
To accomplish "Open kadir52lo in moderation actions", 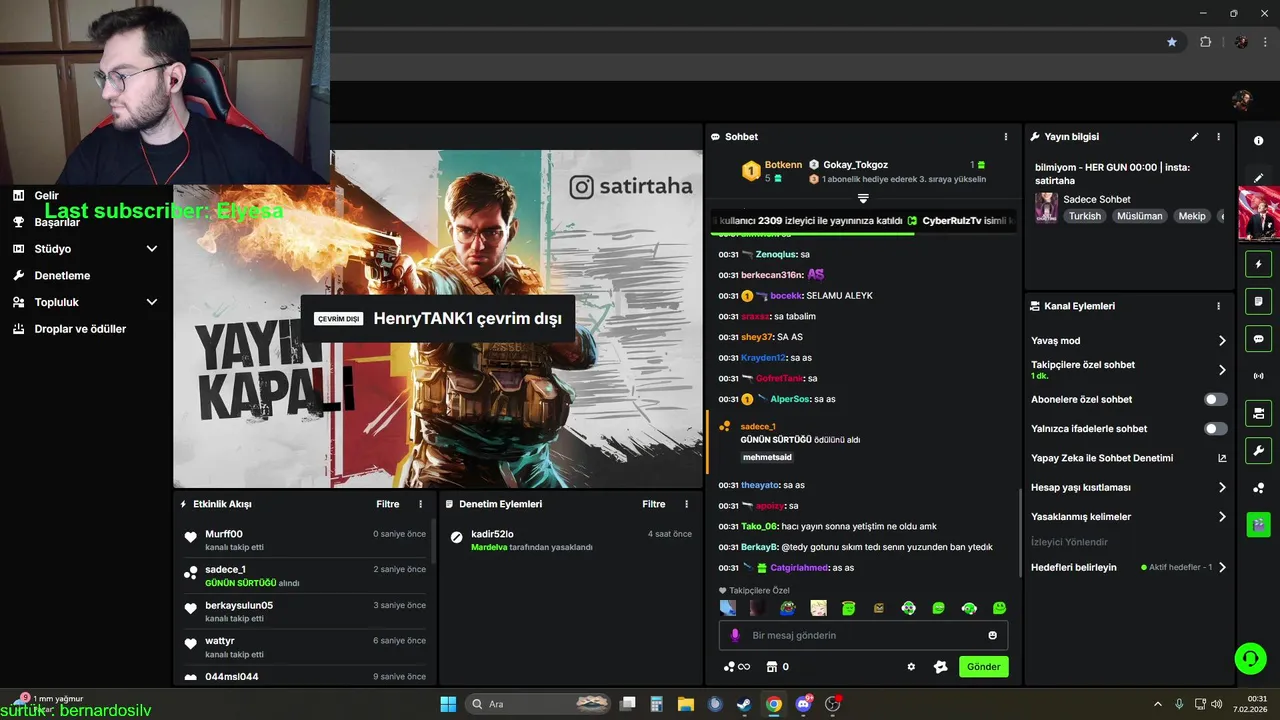I will coord(492,534).
